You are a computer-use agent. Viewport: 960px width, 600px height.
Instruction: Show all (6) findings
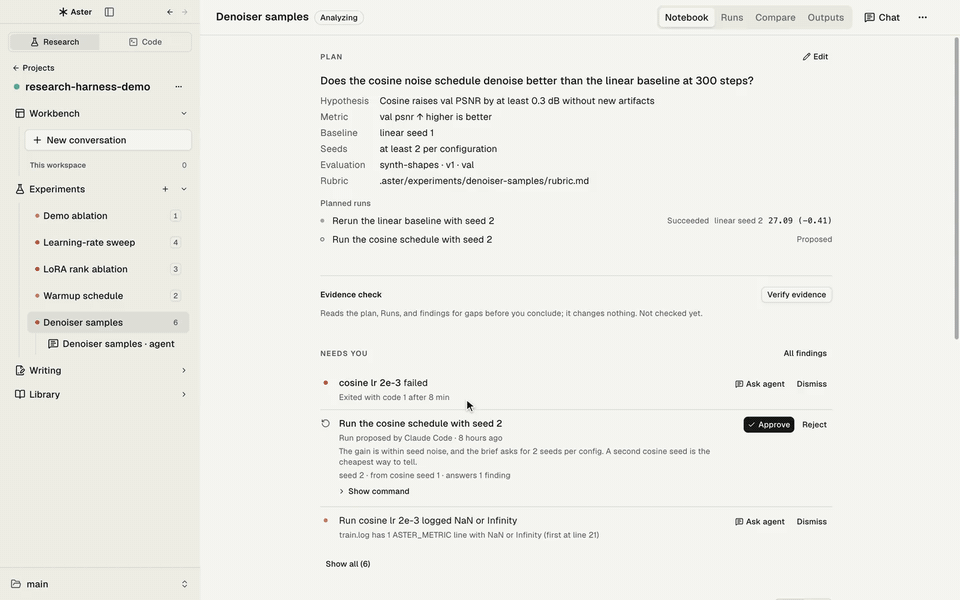tap(347, 564)
